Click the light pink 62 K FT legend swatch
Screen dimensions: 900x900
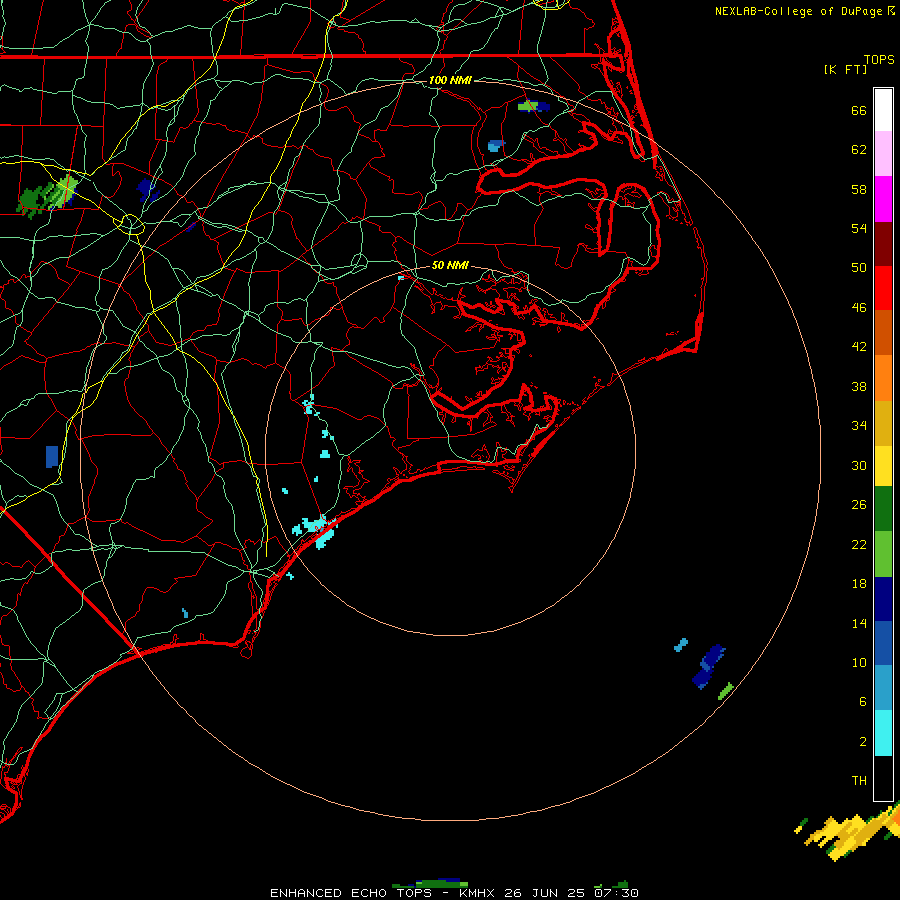pos(883,153)
